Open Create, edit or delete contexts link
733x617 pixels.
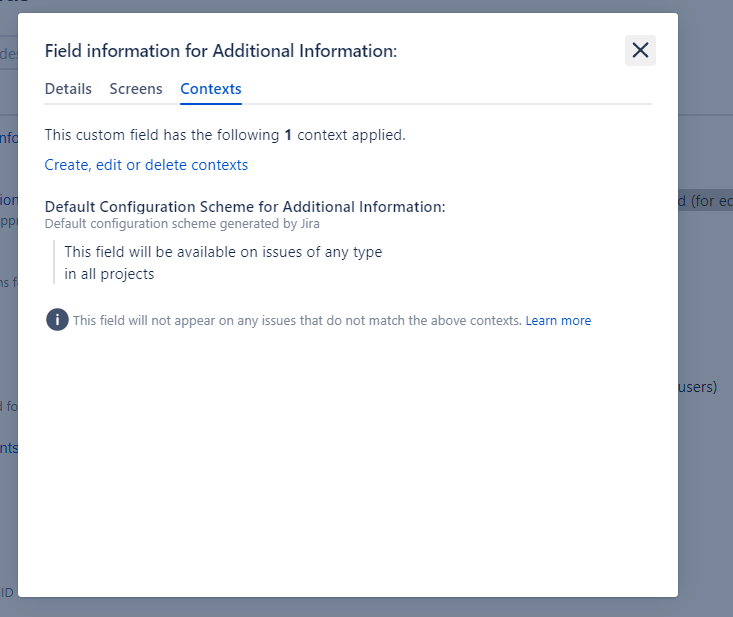pos(146,165)
